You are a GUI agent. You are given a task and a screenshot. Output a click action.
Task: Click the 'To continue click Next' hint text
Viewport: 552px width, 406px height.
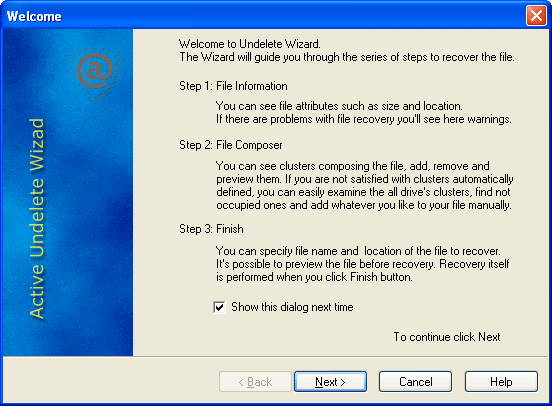tap(447, 337)
